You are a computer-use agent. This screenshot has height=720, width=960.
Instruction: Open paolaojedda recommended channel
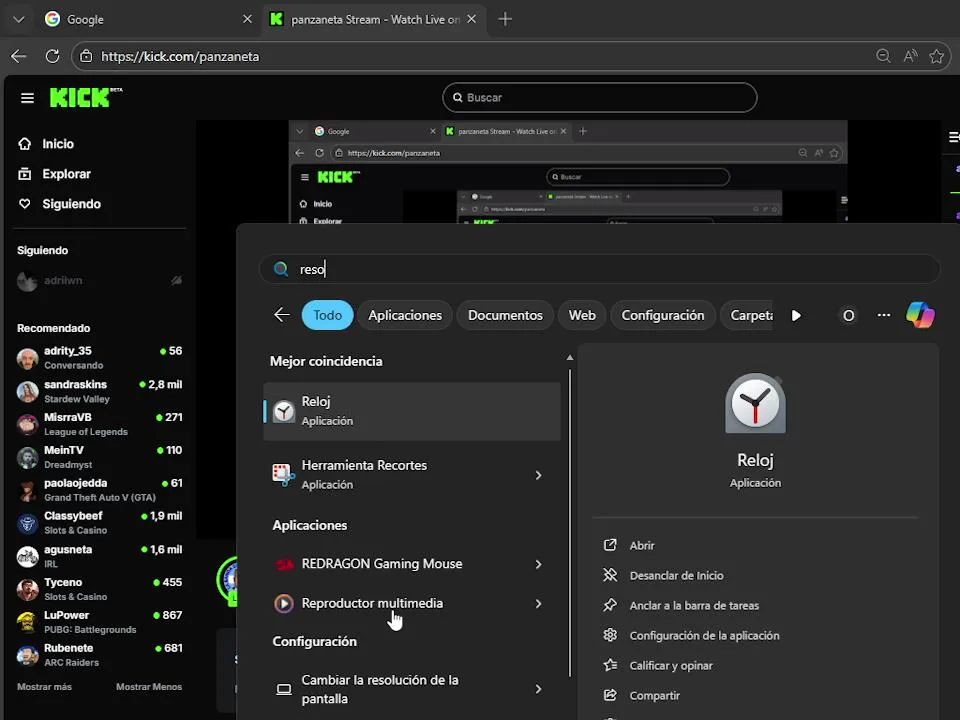[99, 490]
